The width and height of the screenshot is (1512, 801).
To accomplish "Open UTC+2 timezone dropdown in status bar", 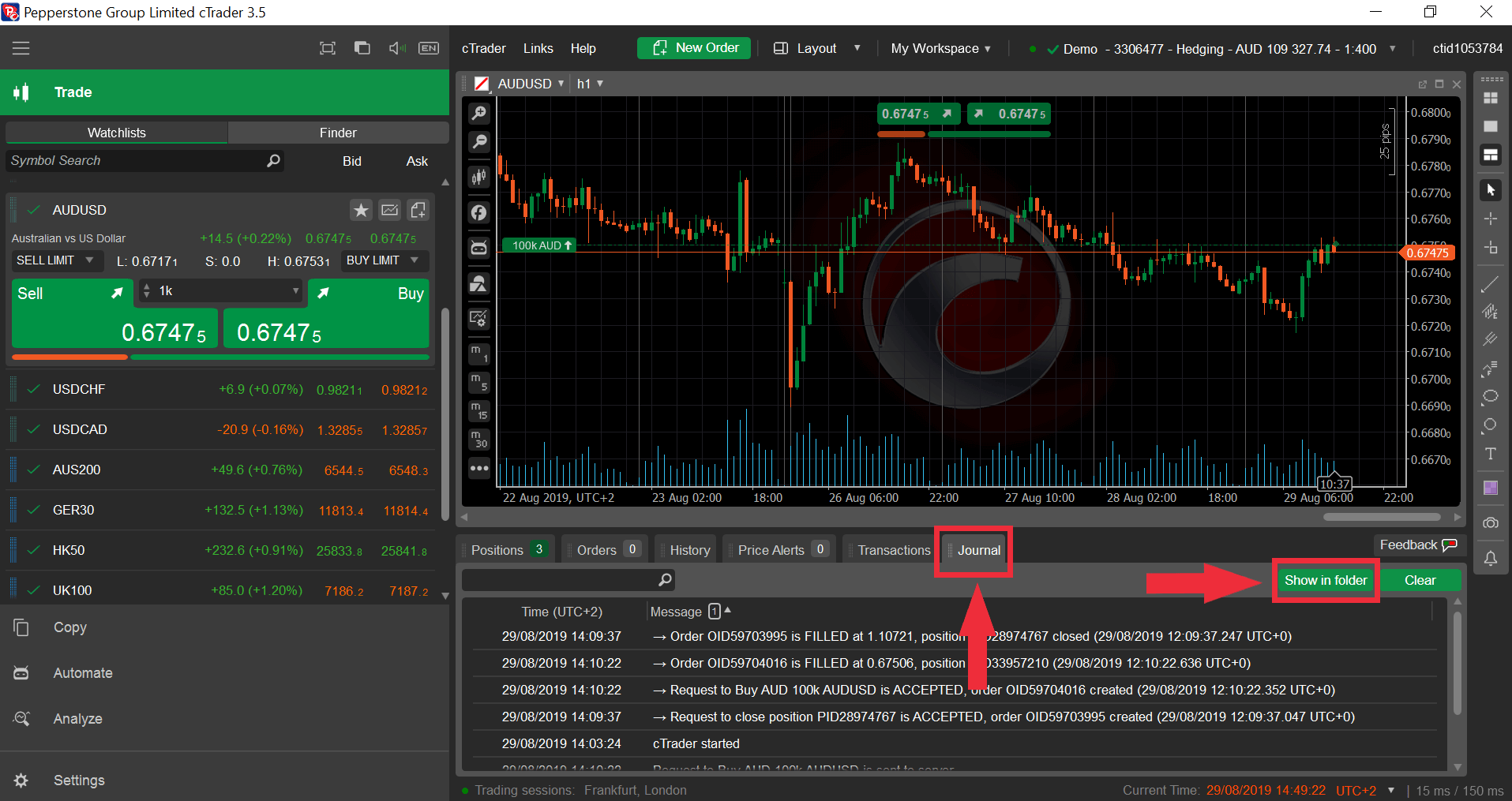I will (x=1390, y=790).
